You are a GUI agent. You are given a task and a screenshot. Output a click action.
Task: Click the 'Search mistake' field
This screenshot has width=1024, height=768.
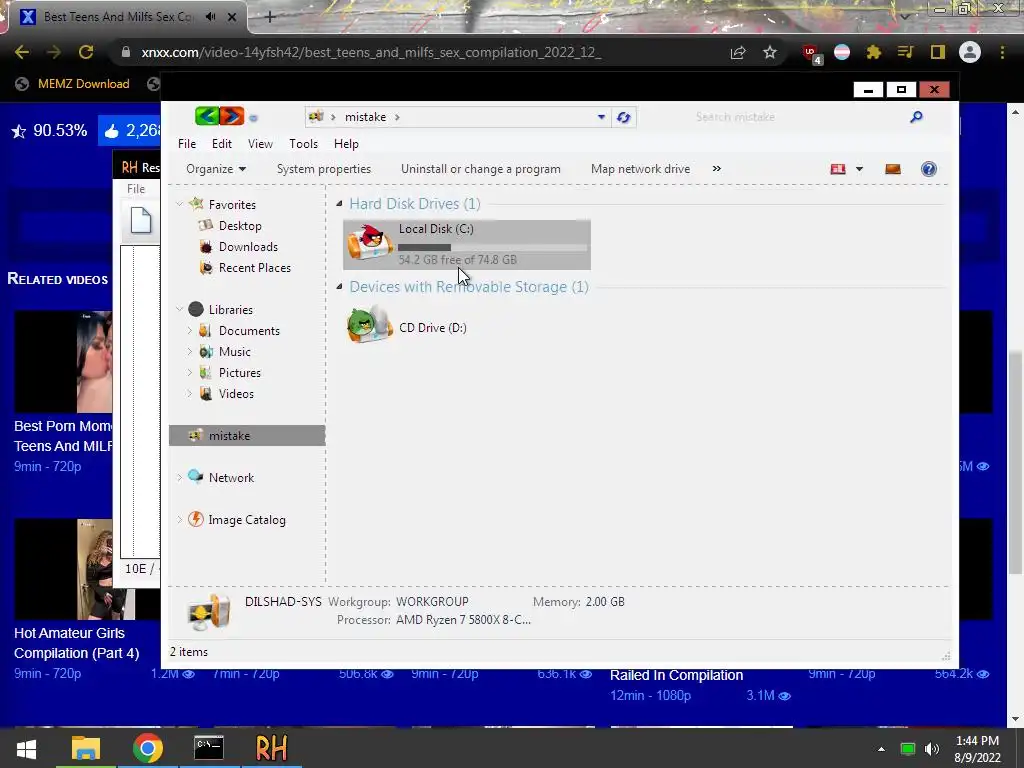[798, 117]
